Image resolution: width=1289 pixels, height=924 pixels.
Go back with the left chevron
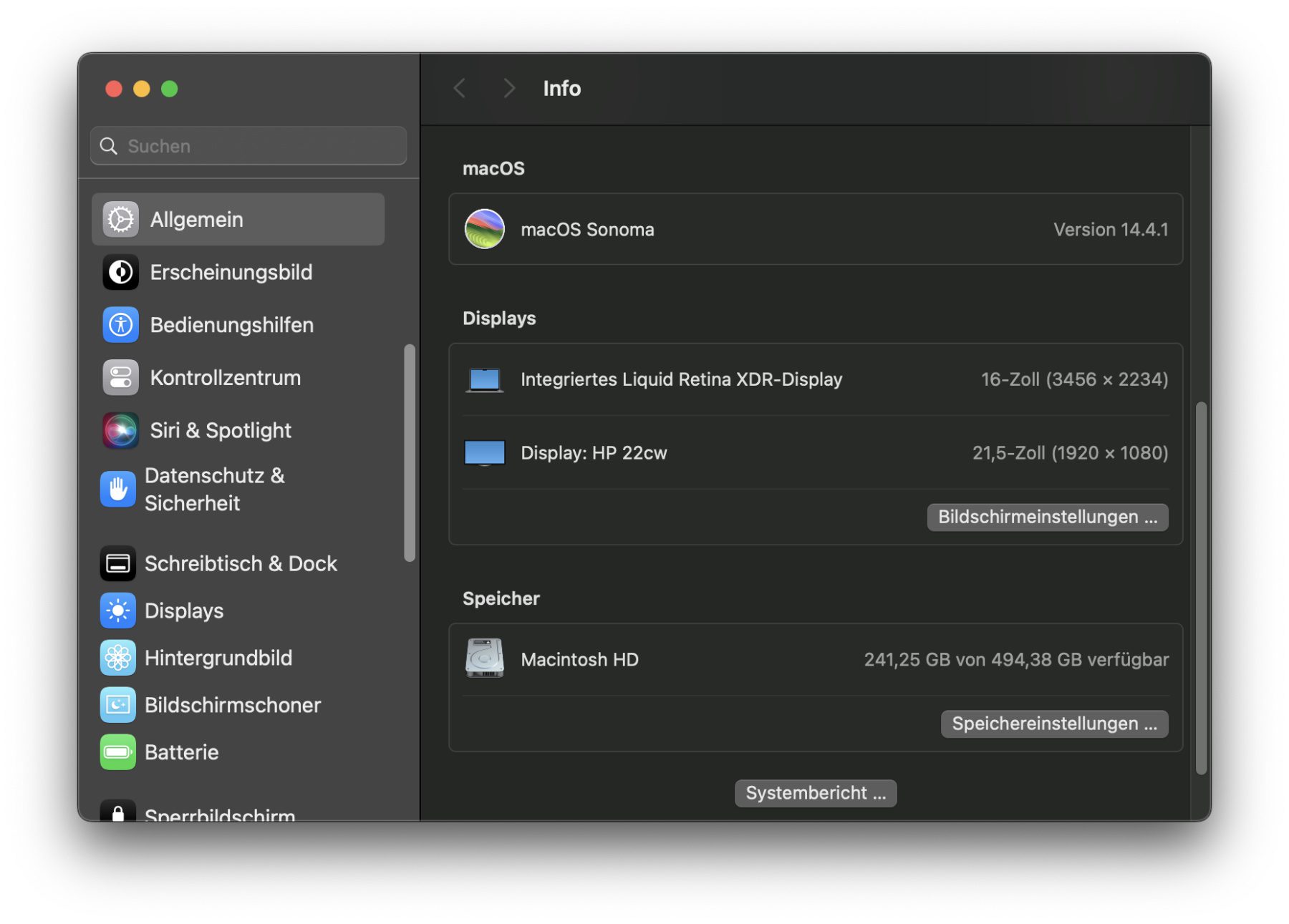coord(460,89)
